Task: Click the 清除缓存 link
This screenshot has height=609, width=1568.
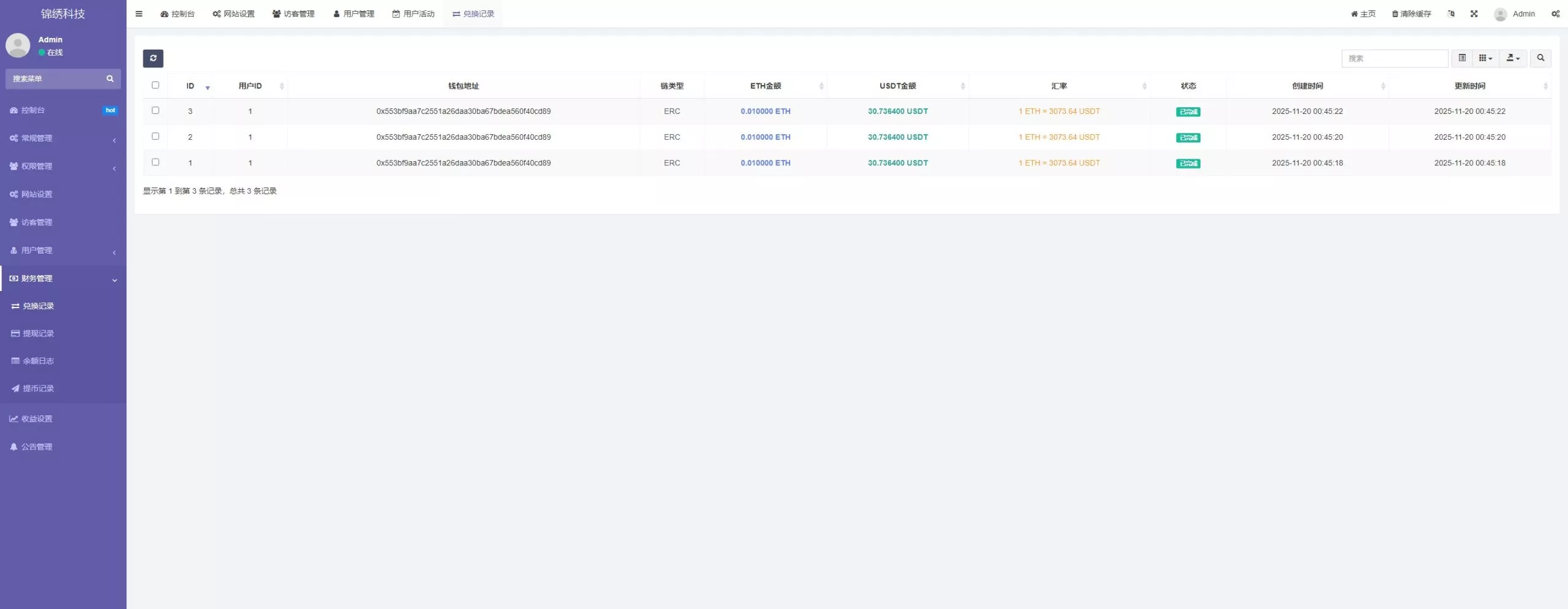Action: (x=1411, y=13)
